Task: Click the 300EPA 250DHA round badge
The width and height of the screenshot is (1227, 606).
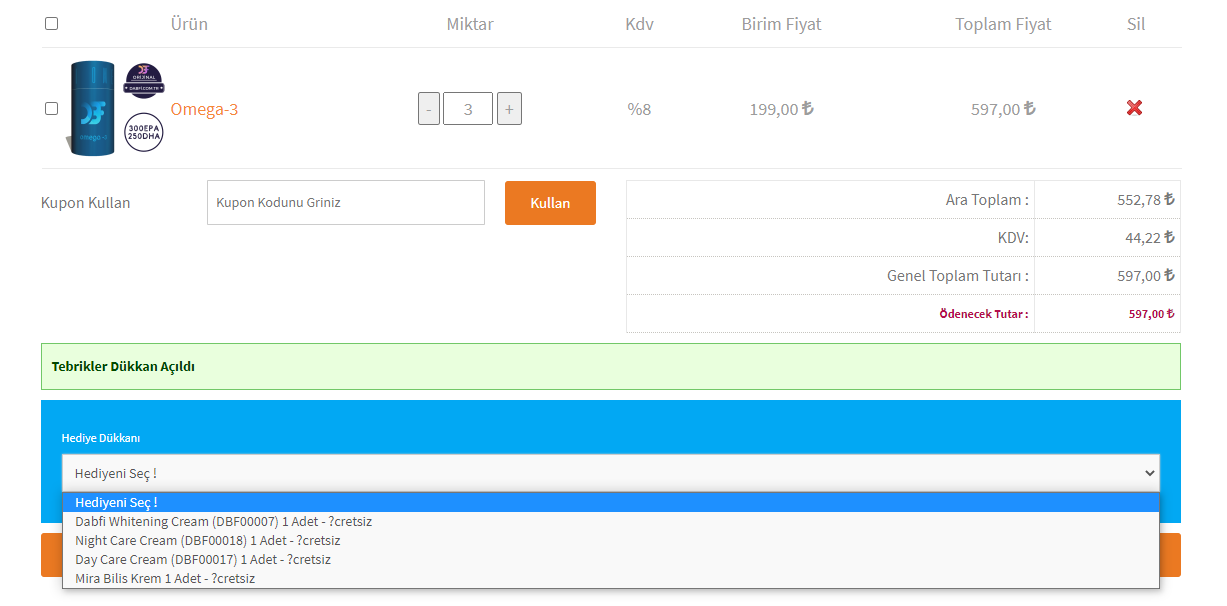Action: (144, 133)
